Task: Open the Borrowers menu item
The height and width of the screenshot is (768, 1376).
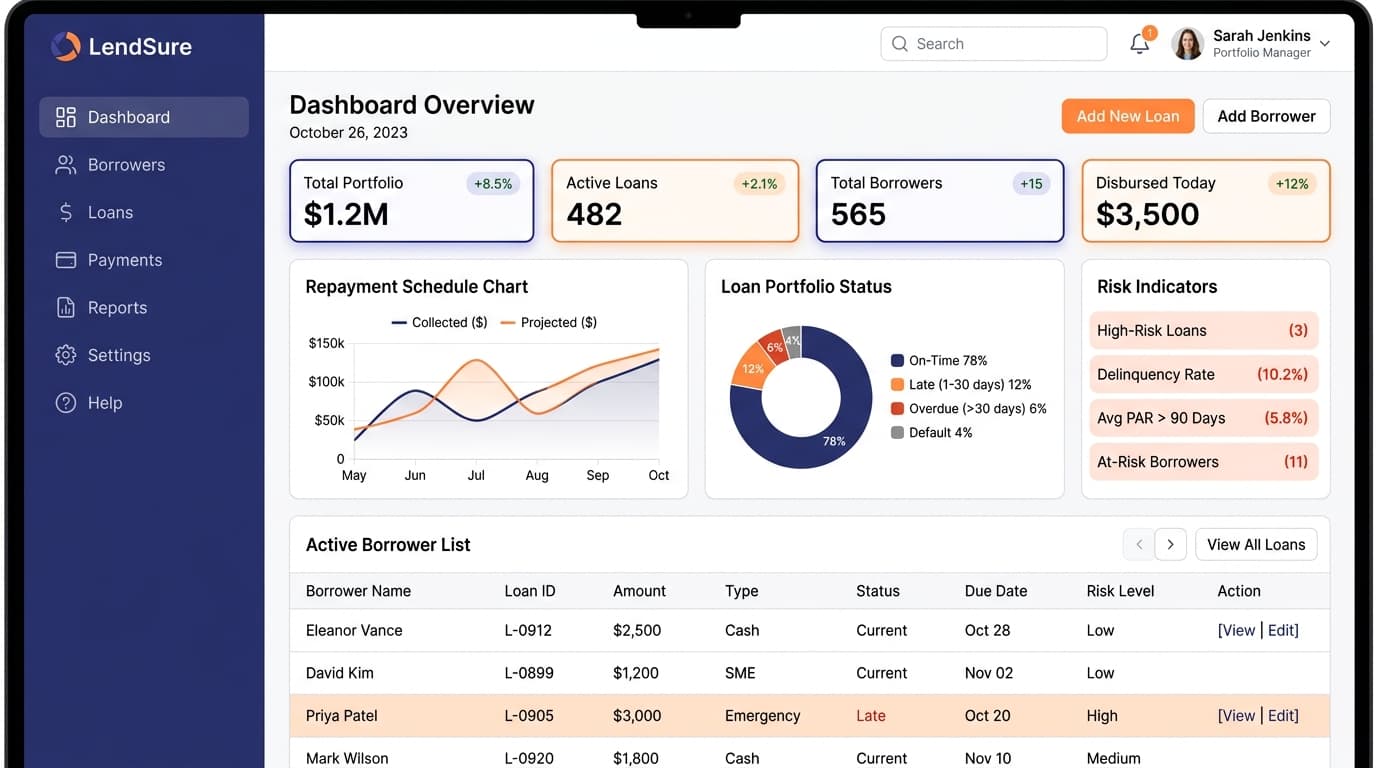Action: 144,165
